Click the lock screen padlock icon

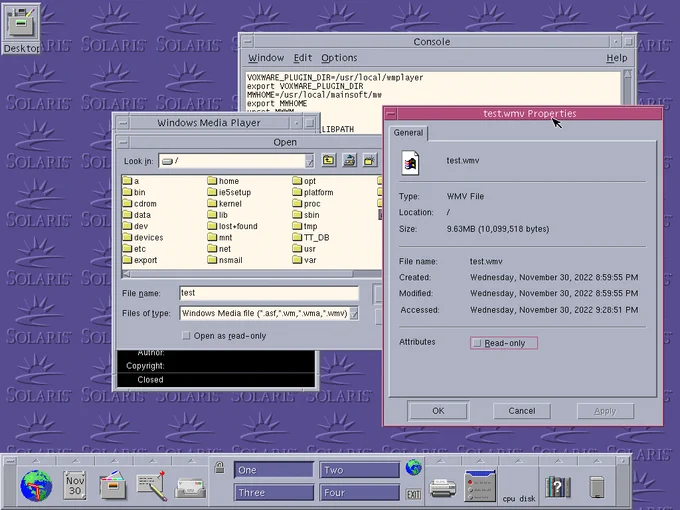pyautogui.click(x=219, y=468)
